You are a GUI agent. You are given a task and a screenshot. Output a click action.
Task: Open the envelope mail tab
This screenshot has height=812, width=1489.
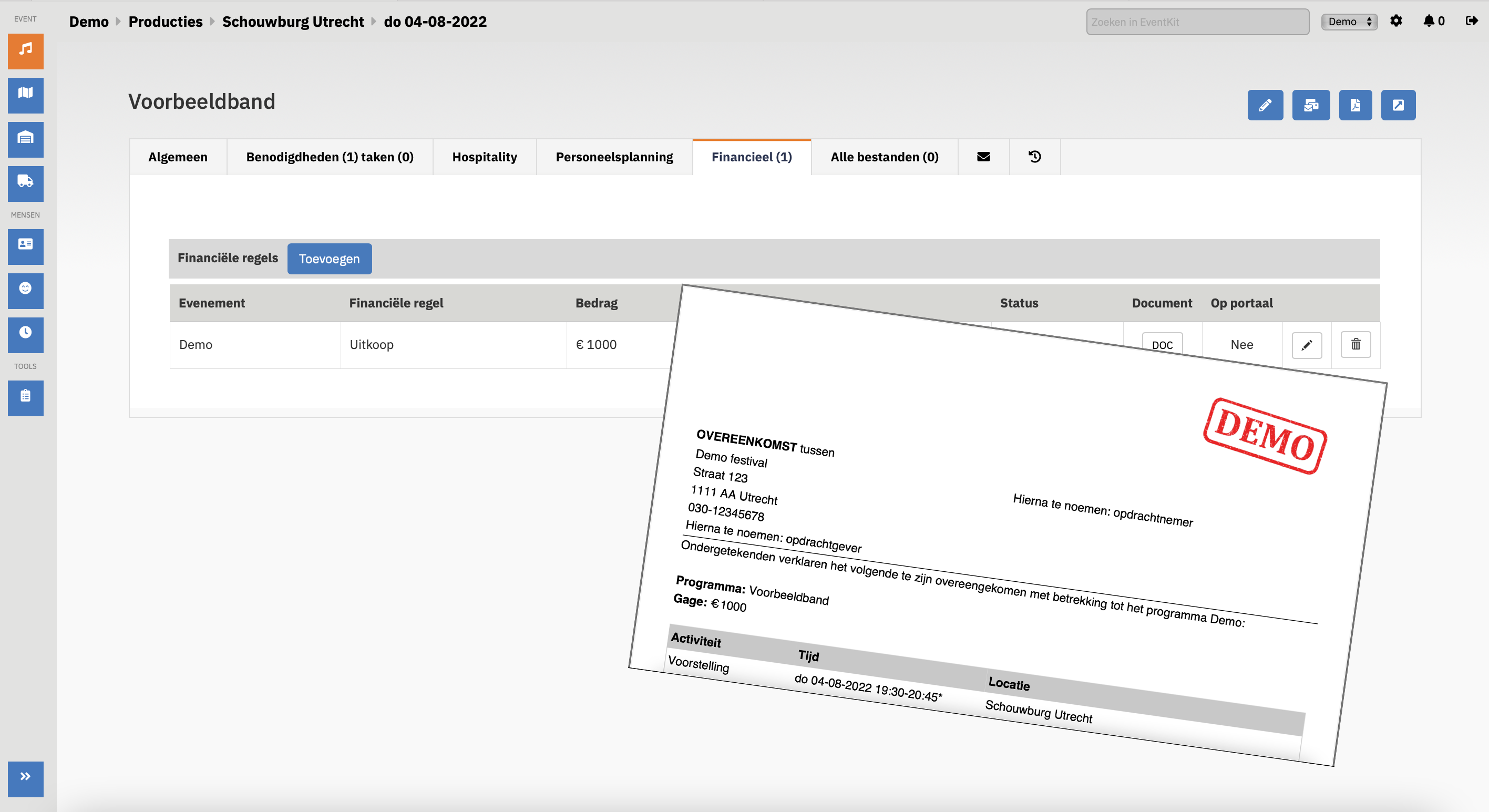pyautogui.click(x=983, y=157)
